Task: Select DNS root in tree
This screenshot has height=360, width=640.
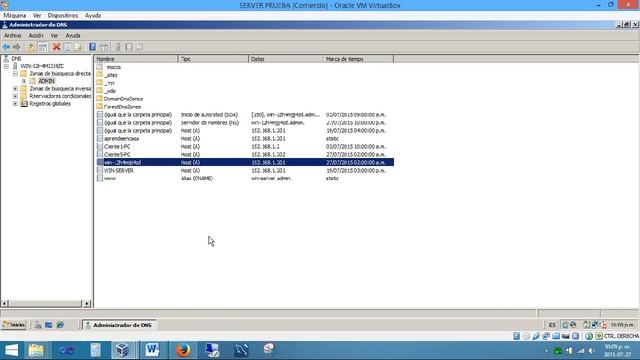Action: pos(16,59)
